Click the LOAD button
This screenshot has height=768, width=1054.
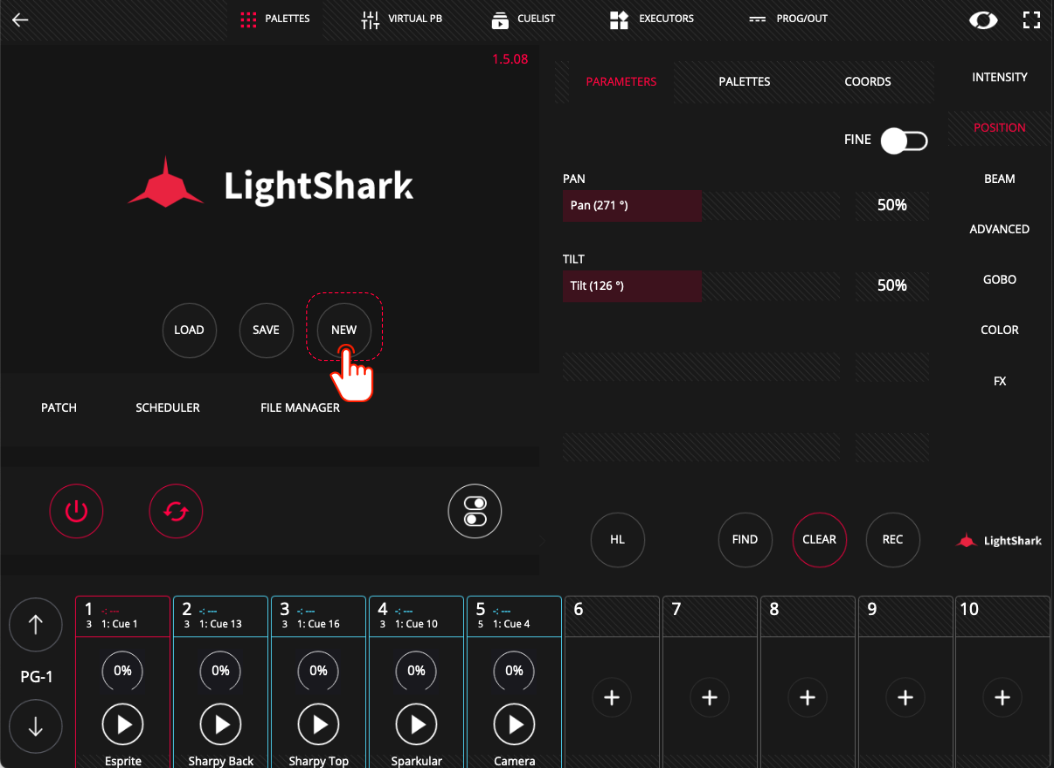(189, 330)
